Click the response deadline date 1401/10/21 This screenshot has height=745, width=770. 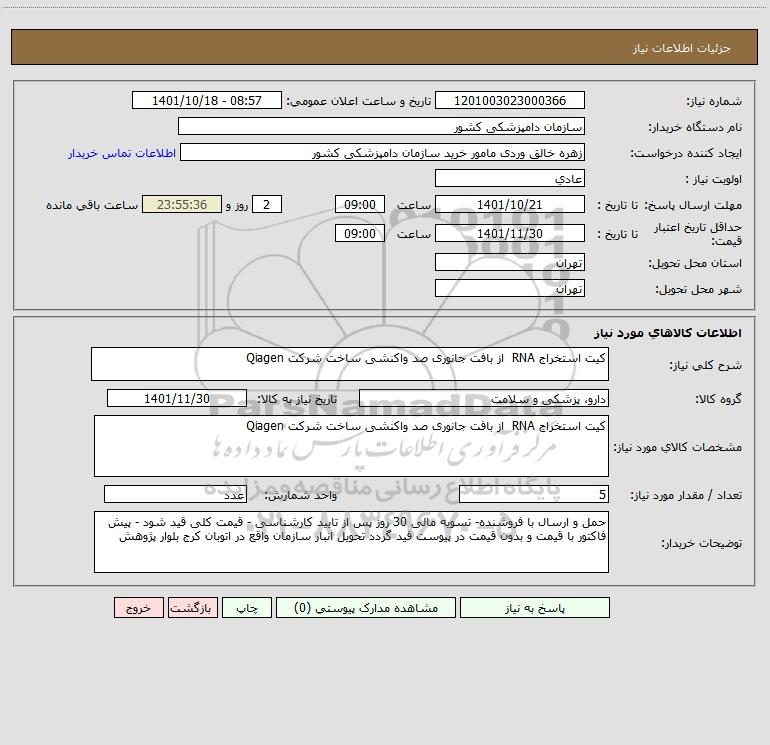pyautogui.click(x=510, y=204)
